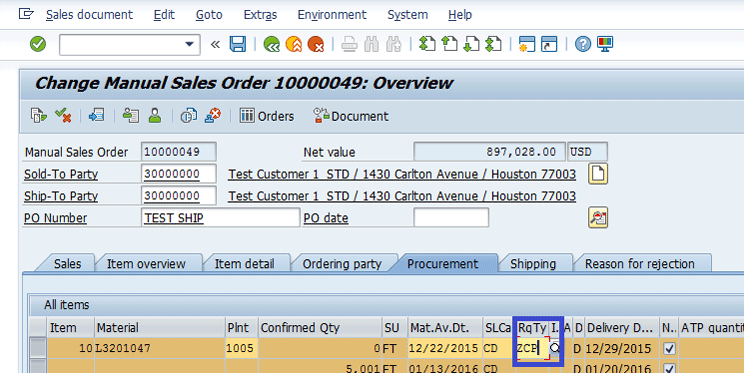Collapse the command field with double-arrow icon

click(215, 44)
